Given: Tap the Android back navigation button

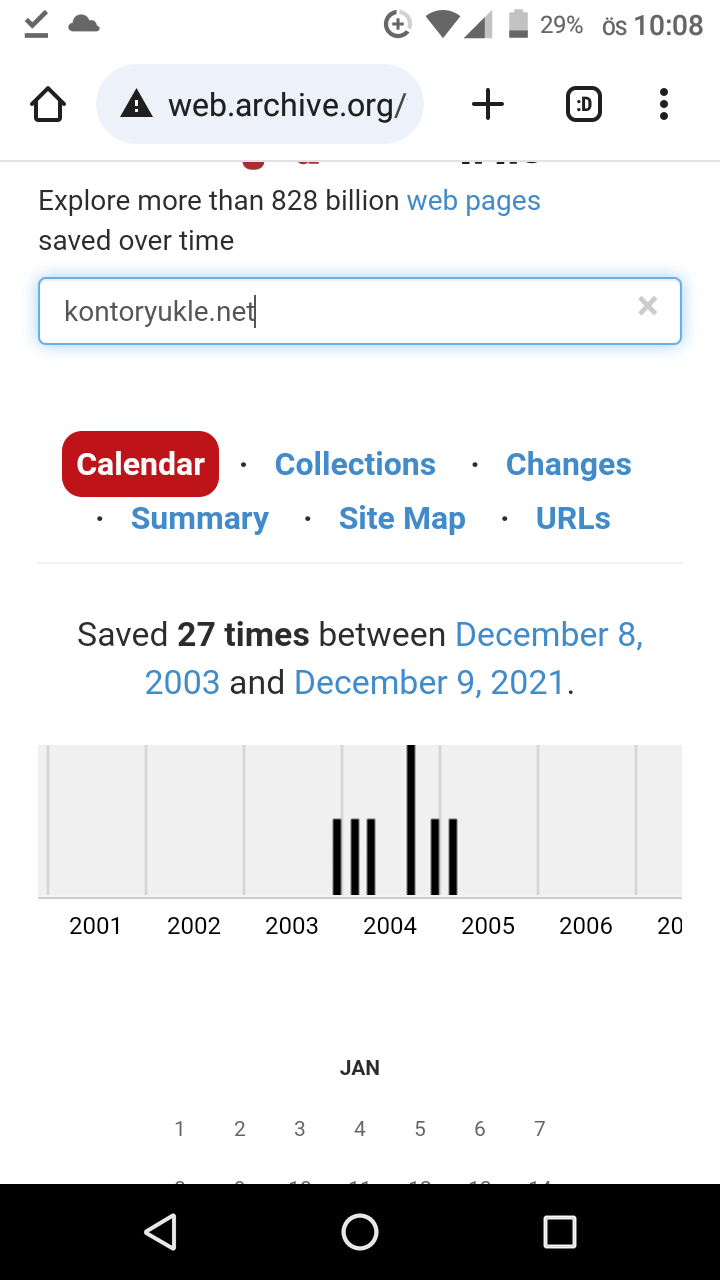Looking at the screenshot, I should 160,1232.
